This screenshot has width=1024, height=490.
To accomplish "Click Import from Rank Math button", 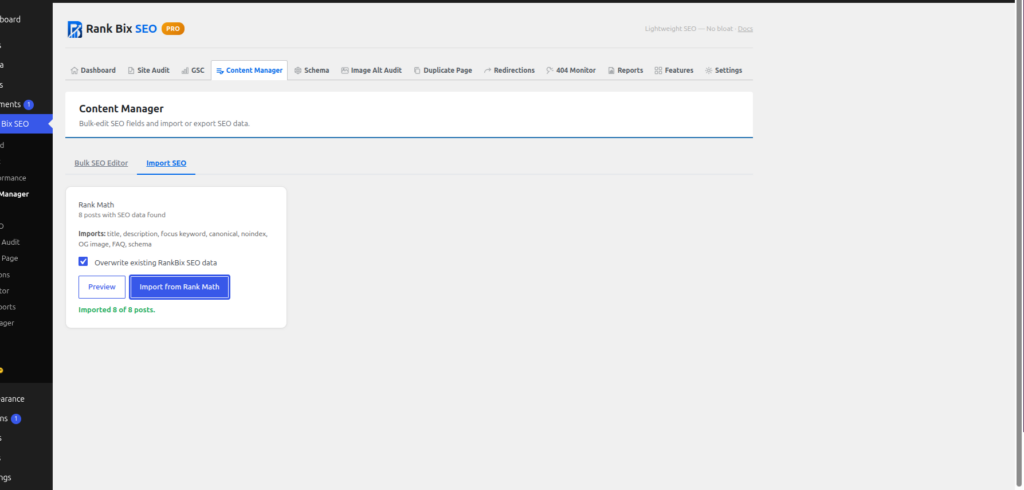I will pyautogui.click(x=180, y=287).
